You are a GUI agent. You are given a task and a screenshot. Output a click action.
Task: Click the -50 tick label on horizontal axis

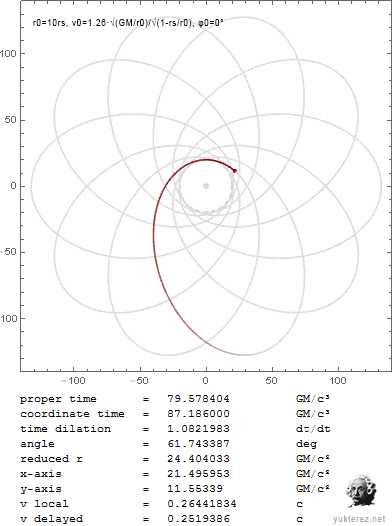pos(139,380)
